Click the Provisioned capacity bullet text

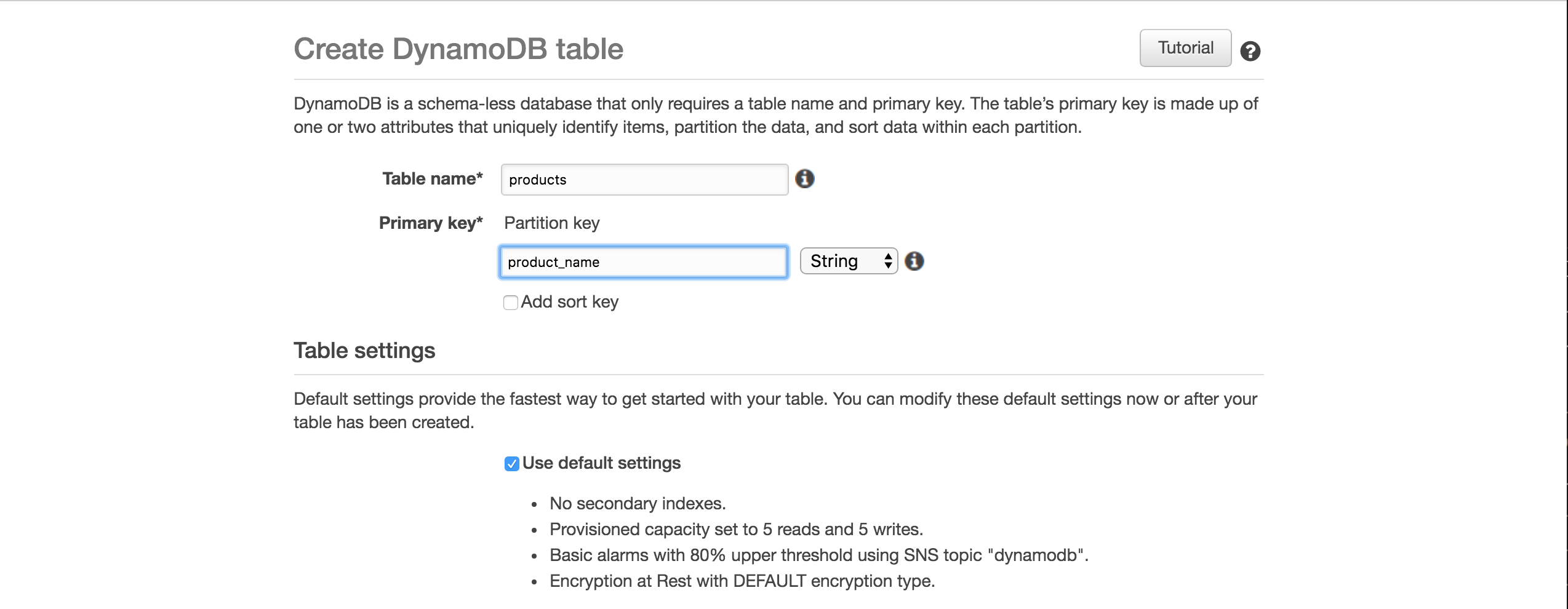point(736,530)
